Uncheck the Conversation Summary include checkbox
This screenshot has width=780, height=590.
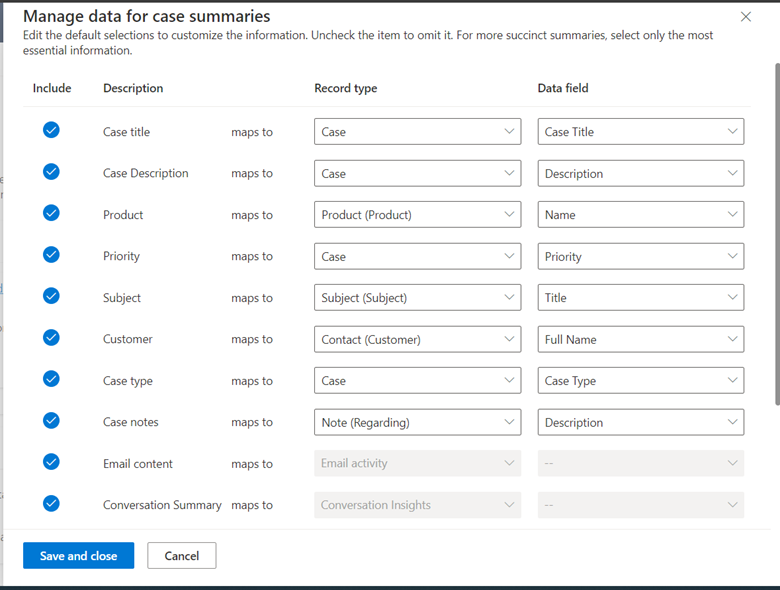click(x=51, y=504)
